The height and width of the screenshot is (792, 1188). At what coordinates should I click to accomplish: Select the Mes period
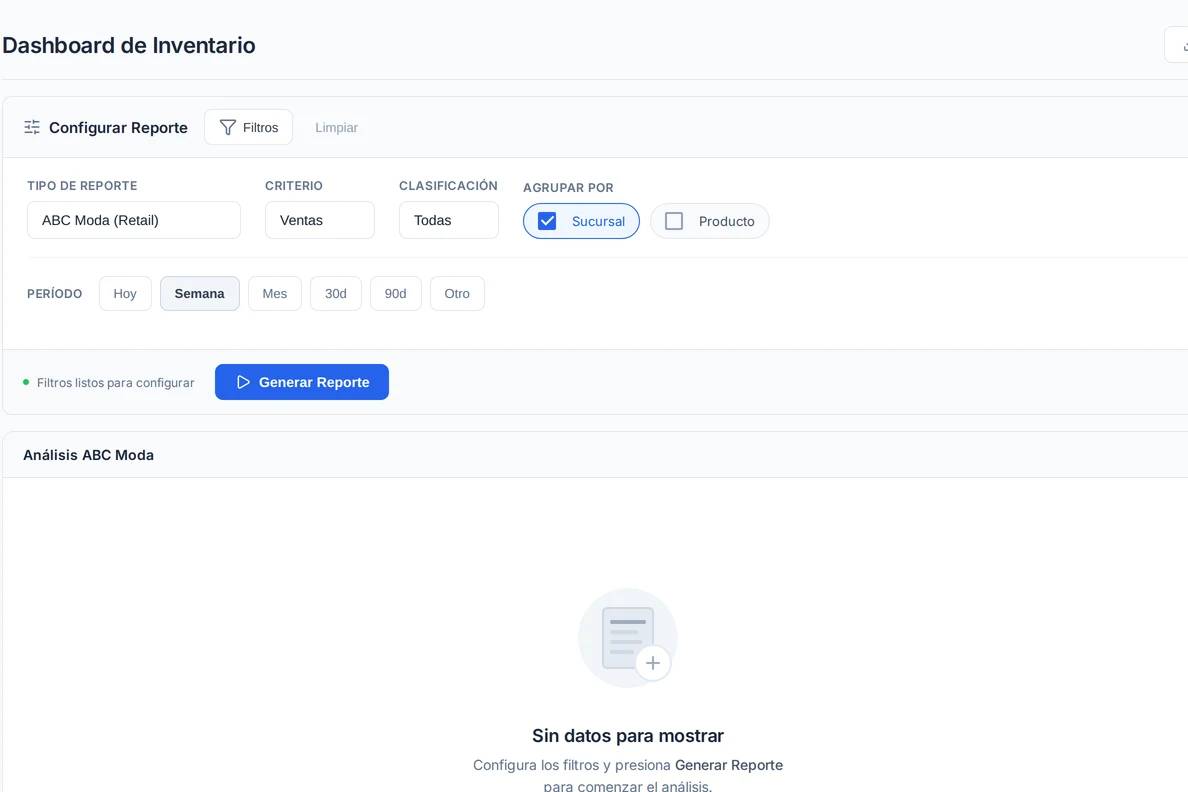click(274, 293)
